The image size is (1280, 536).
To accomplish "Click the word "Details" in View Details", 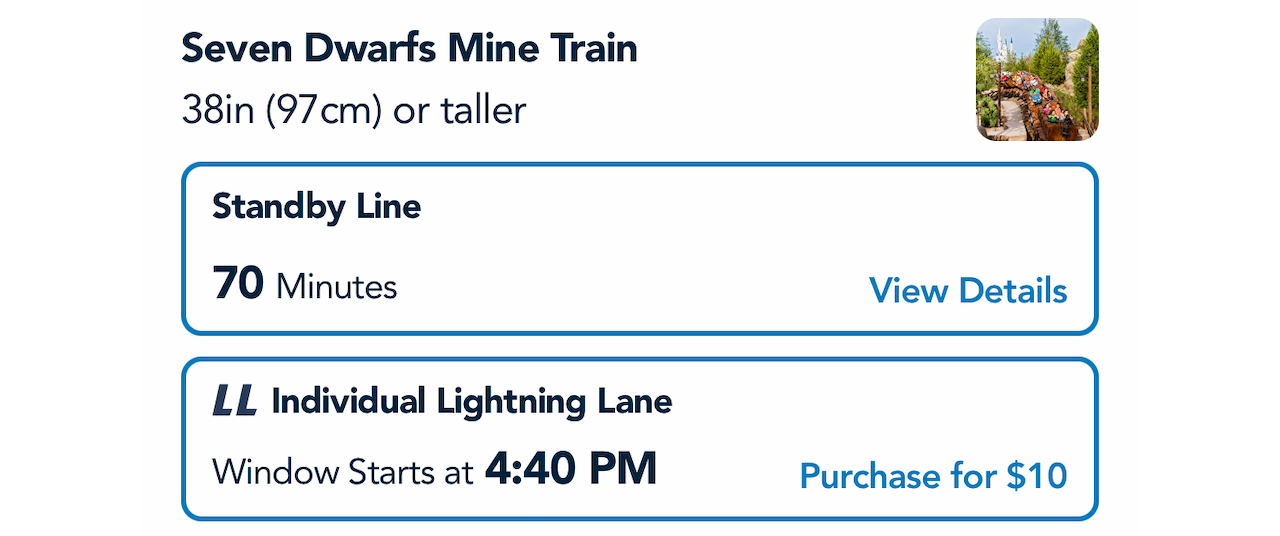I will pyautogui.click(x=1012, y=290).
